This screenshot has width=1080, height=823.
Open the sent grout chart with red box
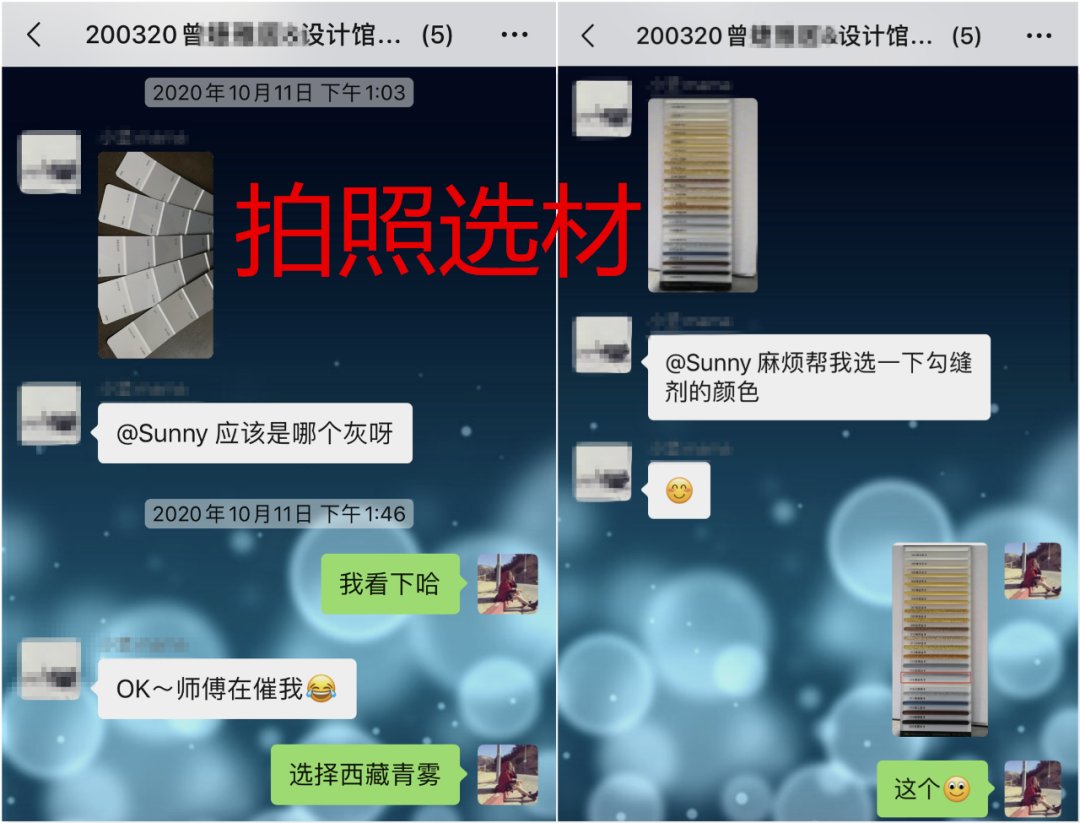[x=939, y=639]
